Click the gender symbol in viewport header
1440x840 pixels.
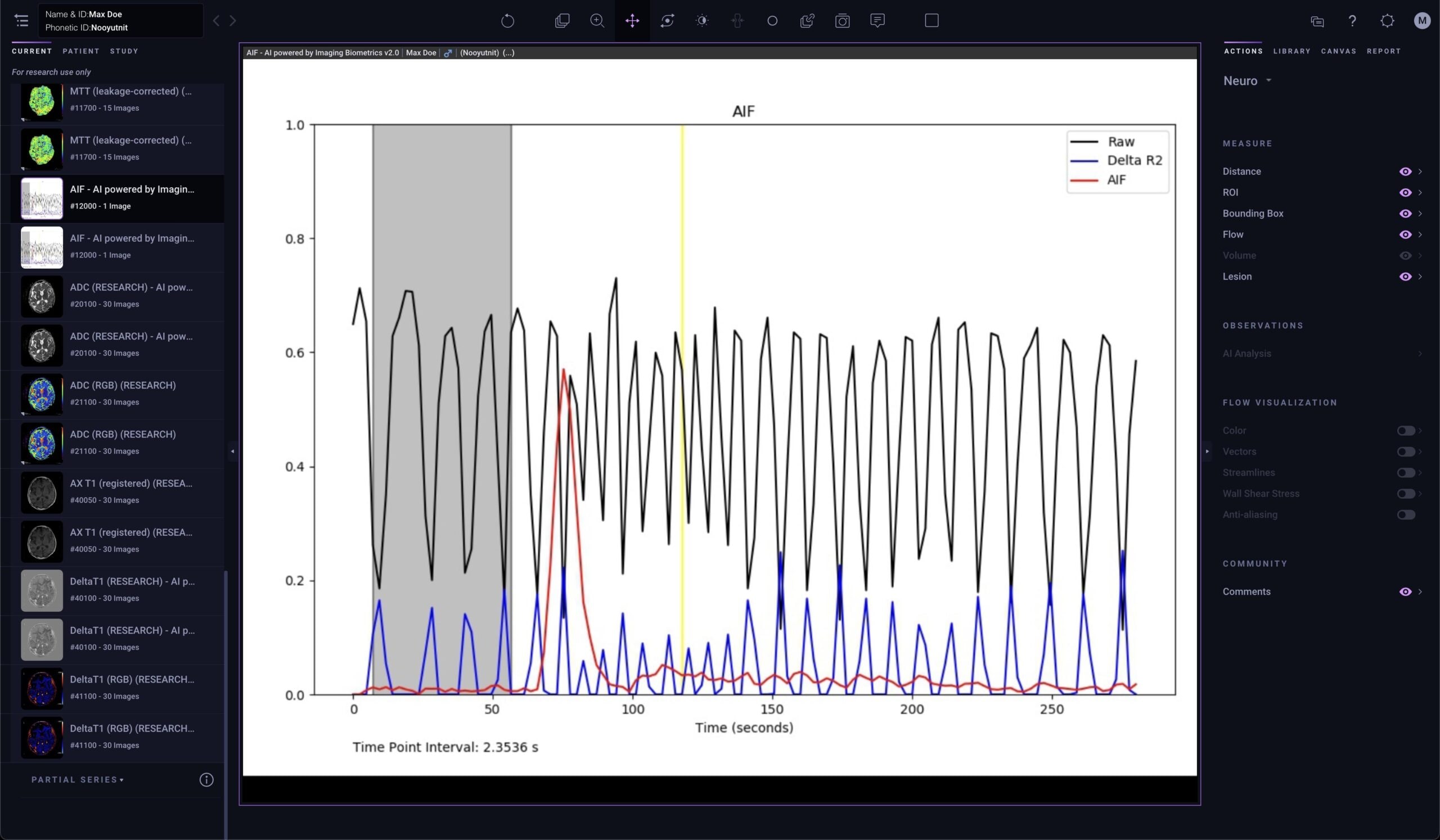click(x=448, y=52)
